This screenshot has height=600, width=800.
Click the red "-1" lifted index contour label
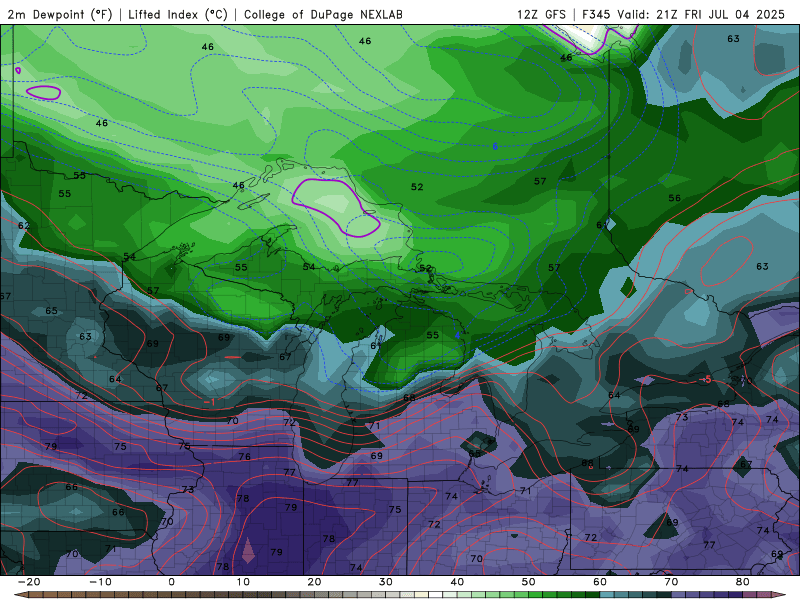point(210,402)
